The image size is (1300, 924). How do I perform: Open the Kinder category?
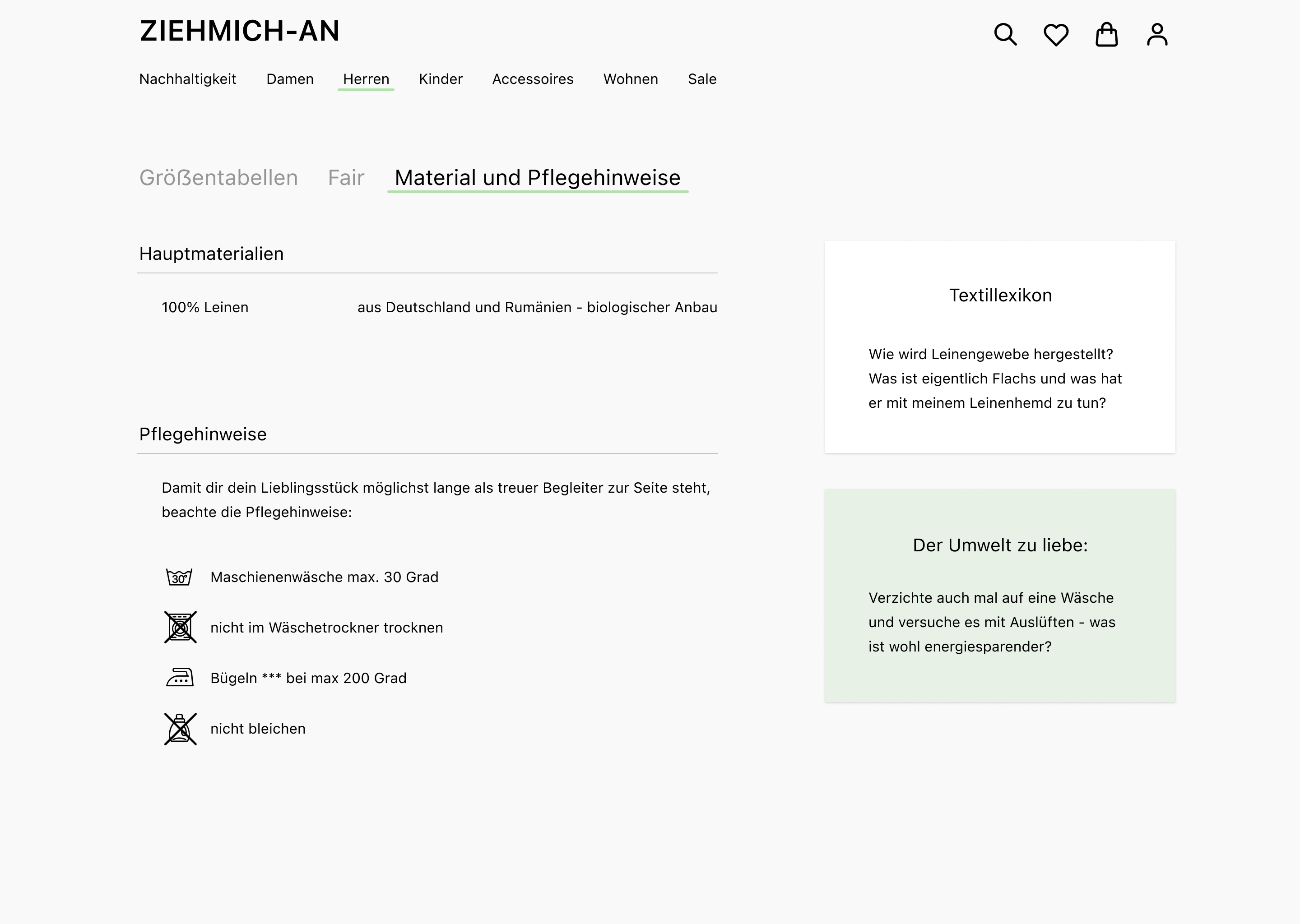coord(441,79)
